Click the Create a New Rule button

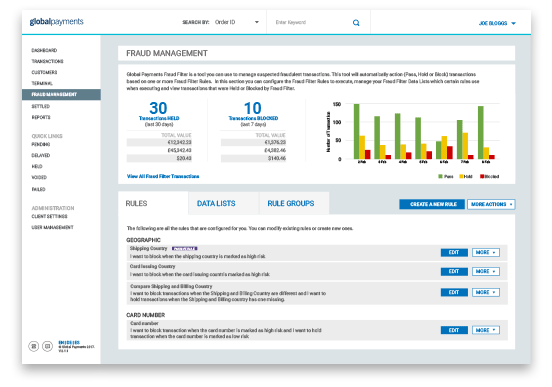click(x=432, y=204)
